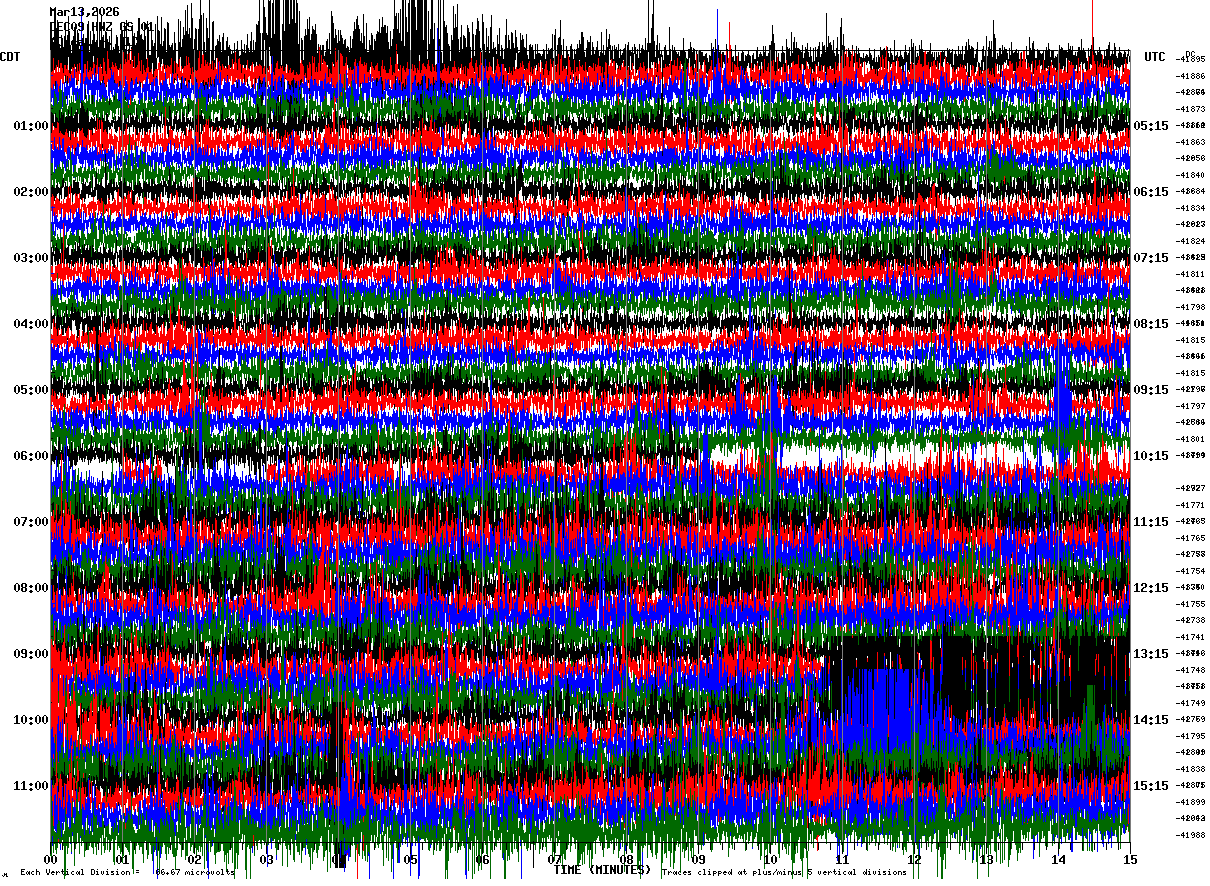Select DC offset value -41886
This screenshot has height=886, width=1210.
tap(1190, 76)
